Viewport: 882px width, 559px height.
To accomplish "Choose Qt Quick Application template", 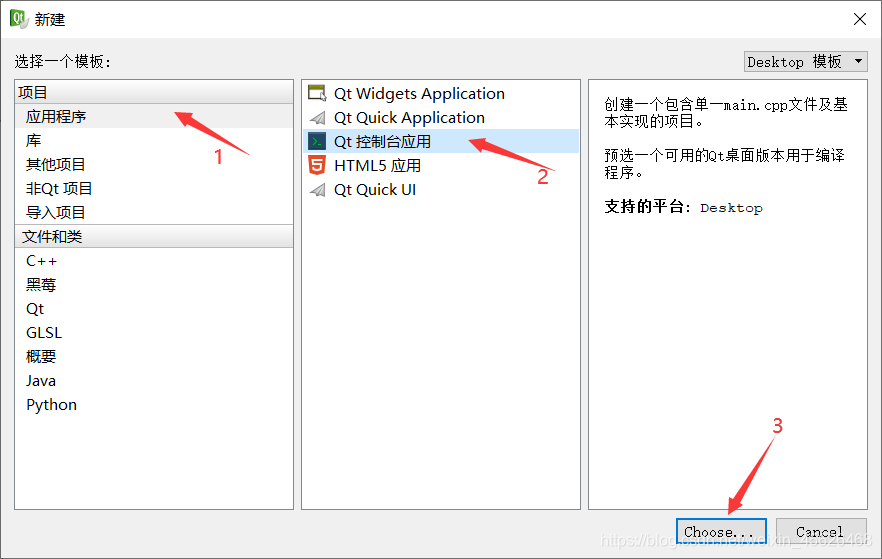I will coord(441,118).
